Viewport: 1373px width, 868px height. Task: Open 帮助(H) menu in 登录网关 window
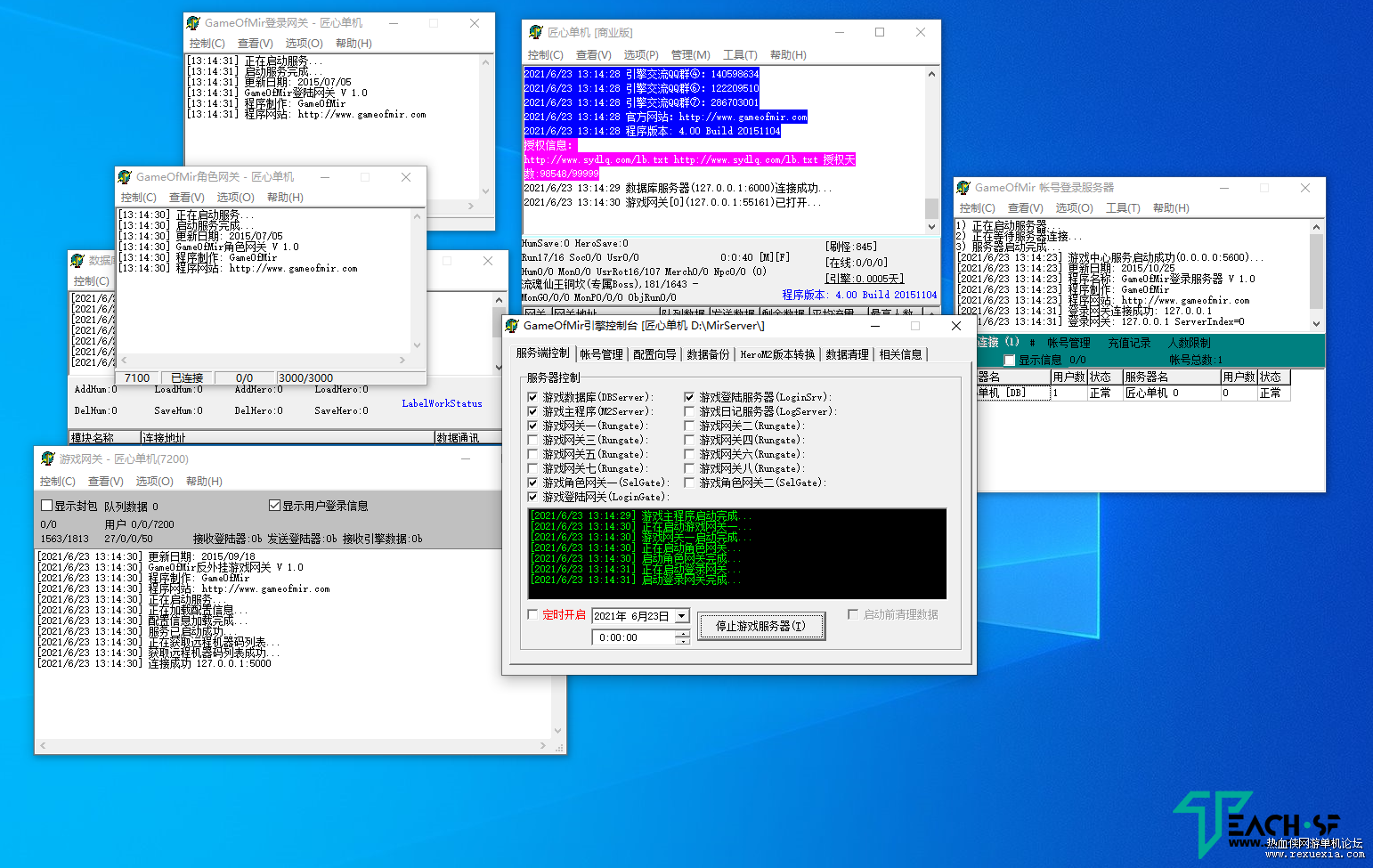point(353,44)
